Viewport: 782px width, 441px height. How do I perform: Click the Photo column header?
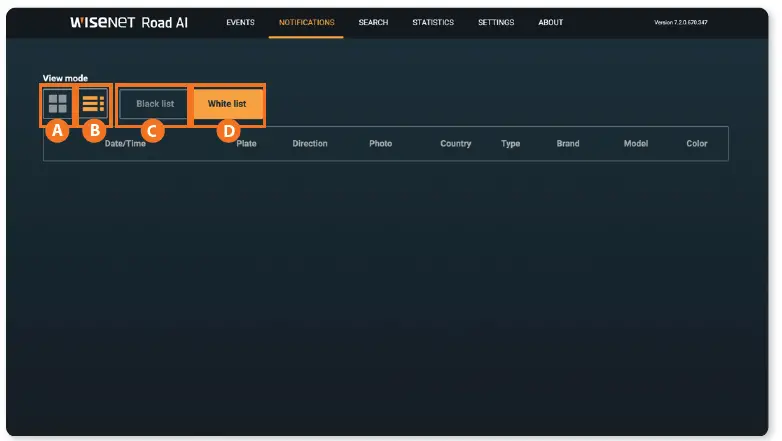tap(381, 144)
